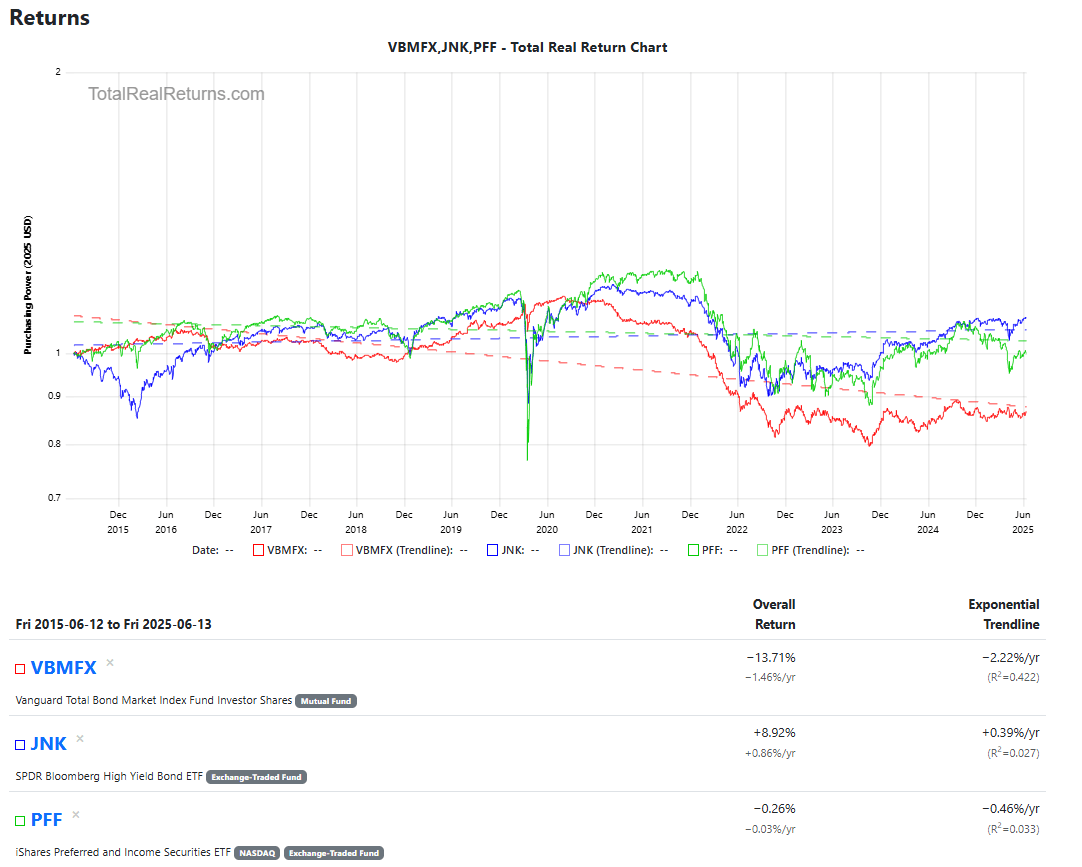Image resolution: width=1082 pixels, height=867 pixels.
Task: Click the date range text Fri 2015-06-12
Action: [x=62, y=622]
